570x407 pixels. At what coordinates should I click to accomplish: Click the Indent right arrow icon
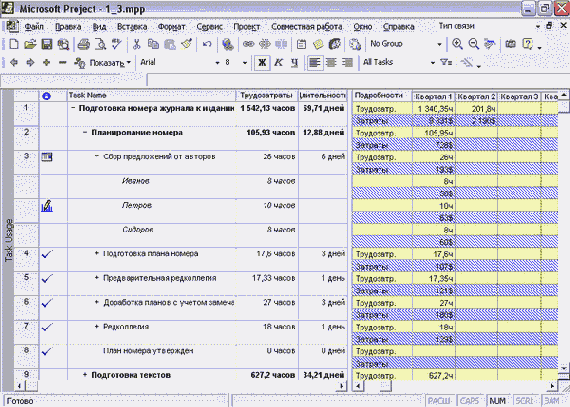tap(30, 63)
